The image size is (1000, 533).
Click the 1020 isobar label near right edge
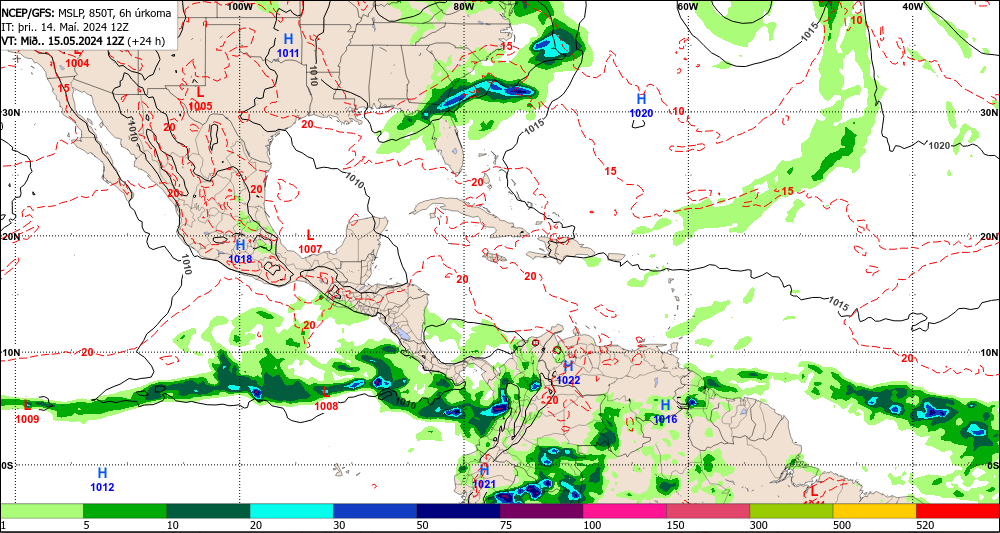coord(939,146)
